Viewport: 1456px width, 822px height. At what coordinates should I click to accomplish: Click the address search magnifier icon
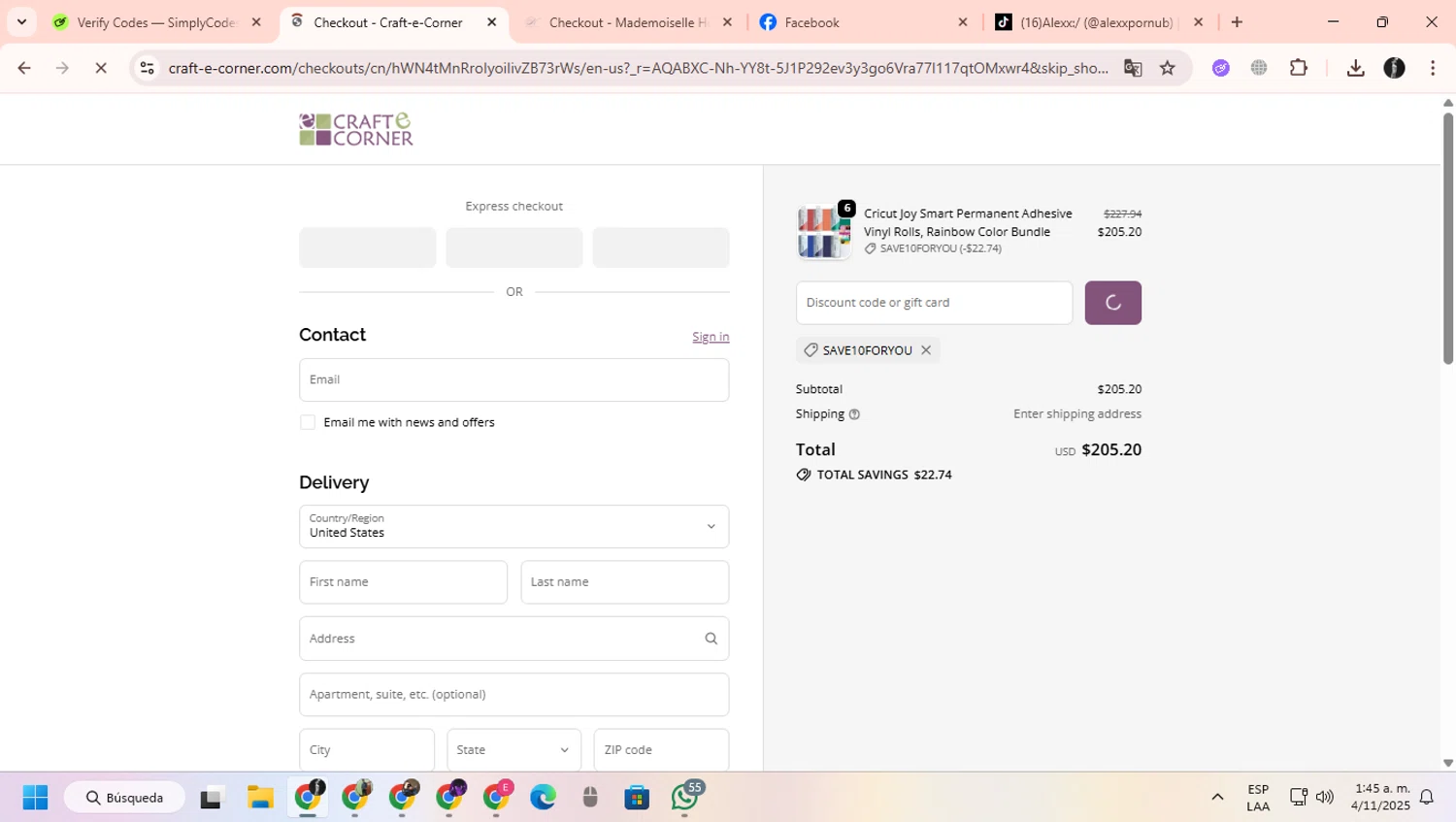[x=711, y=639]
